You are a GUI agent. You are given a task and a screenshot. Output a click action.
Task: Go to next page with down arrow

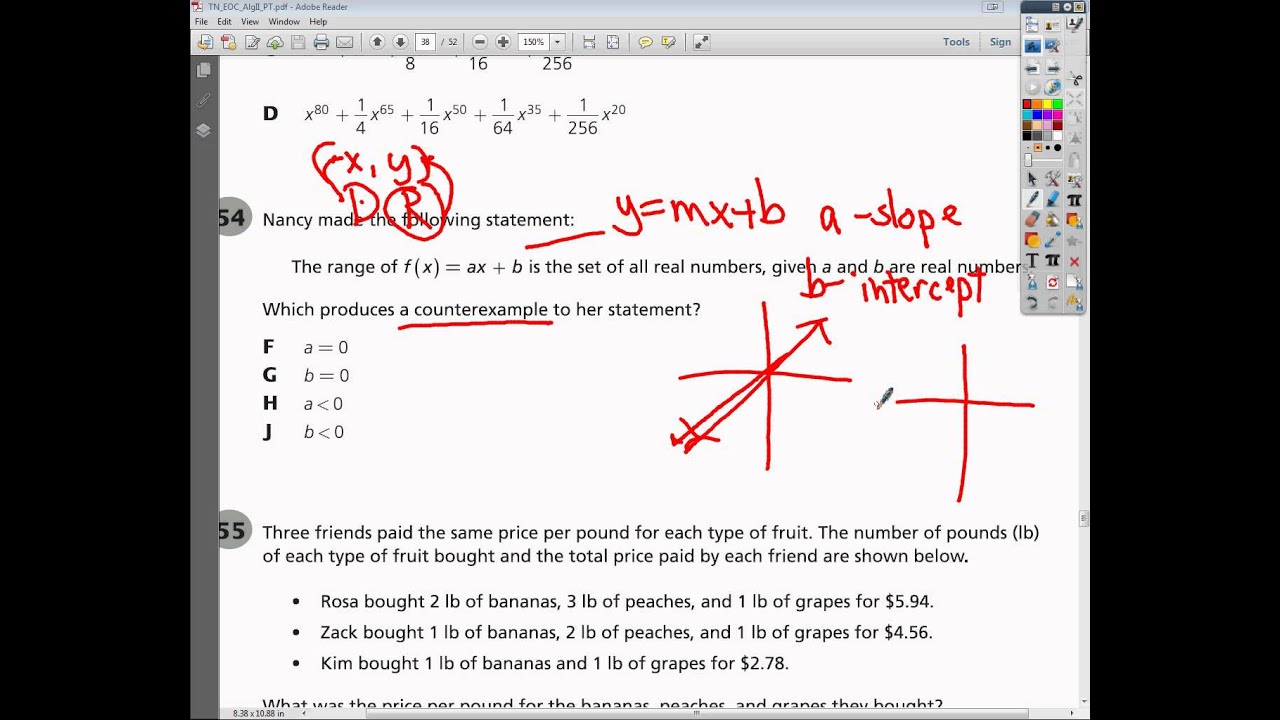(400, 42)
